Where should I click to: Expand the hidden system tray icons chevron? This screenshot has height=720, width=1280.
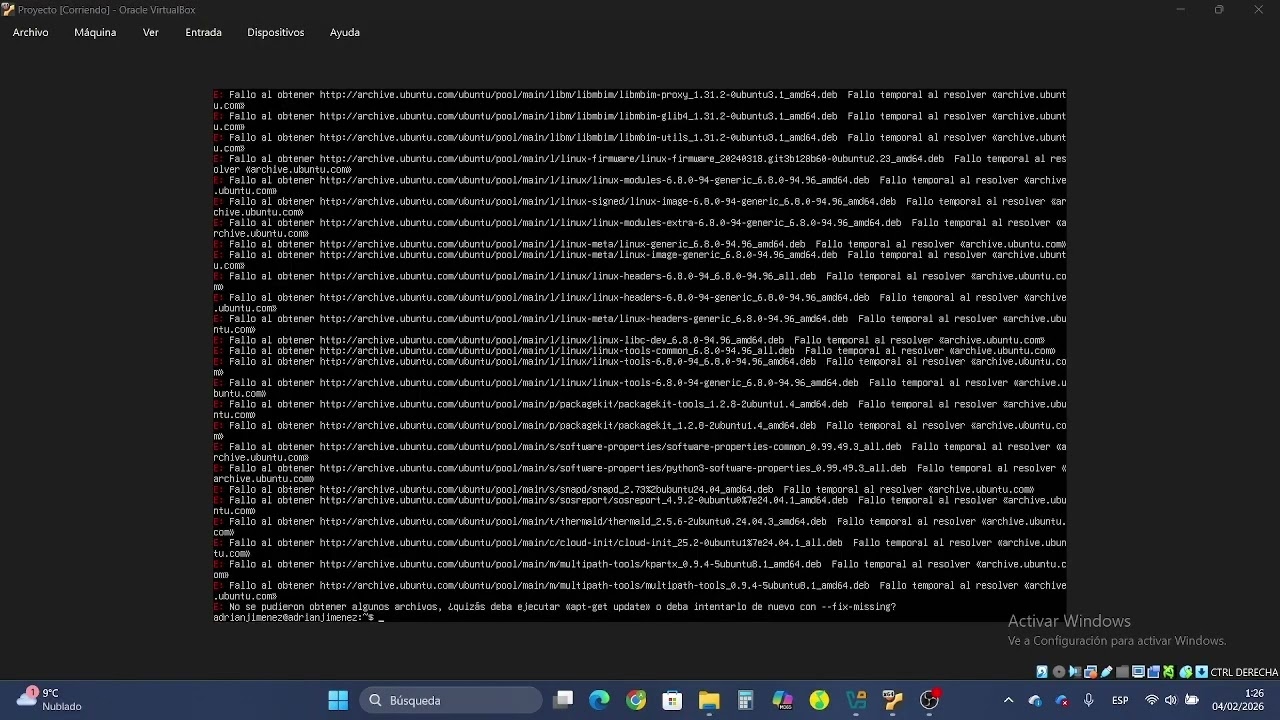click(x=1008, y=700)
